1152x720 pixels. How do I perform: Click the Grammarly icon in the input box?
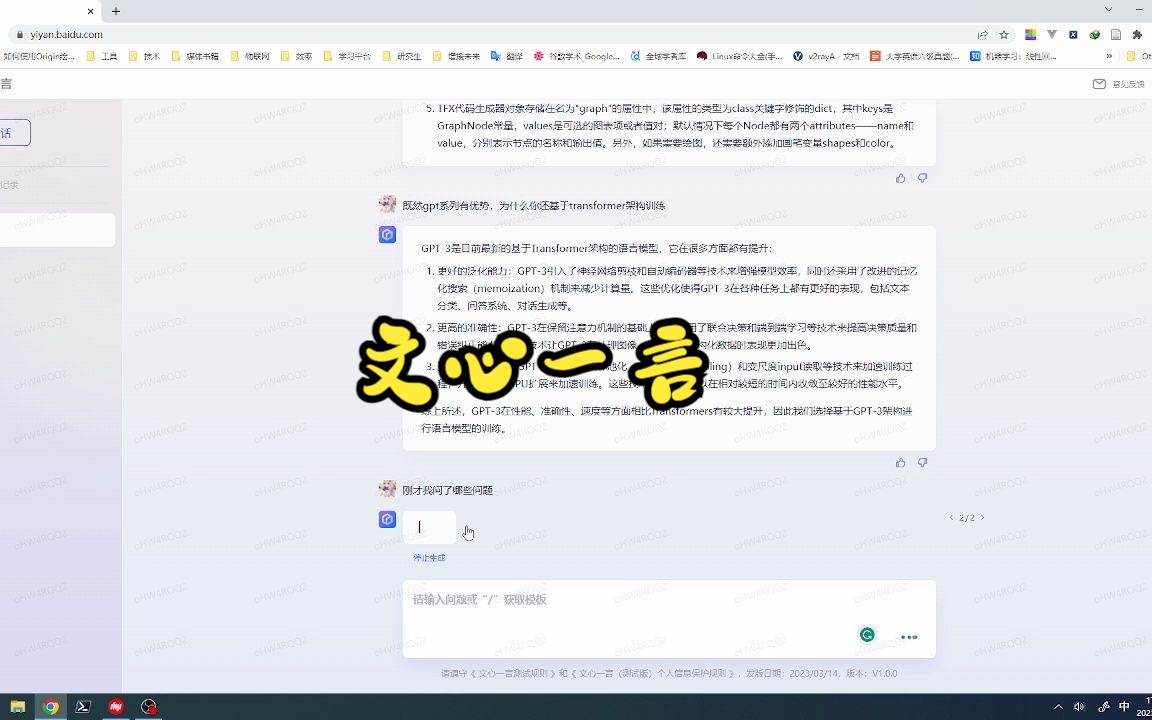point(866,635)
